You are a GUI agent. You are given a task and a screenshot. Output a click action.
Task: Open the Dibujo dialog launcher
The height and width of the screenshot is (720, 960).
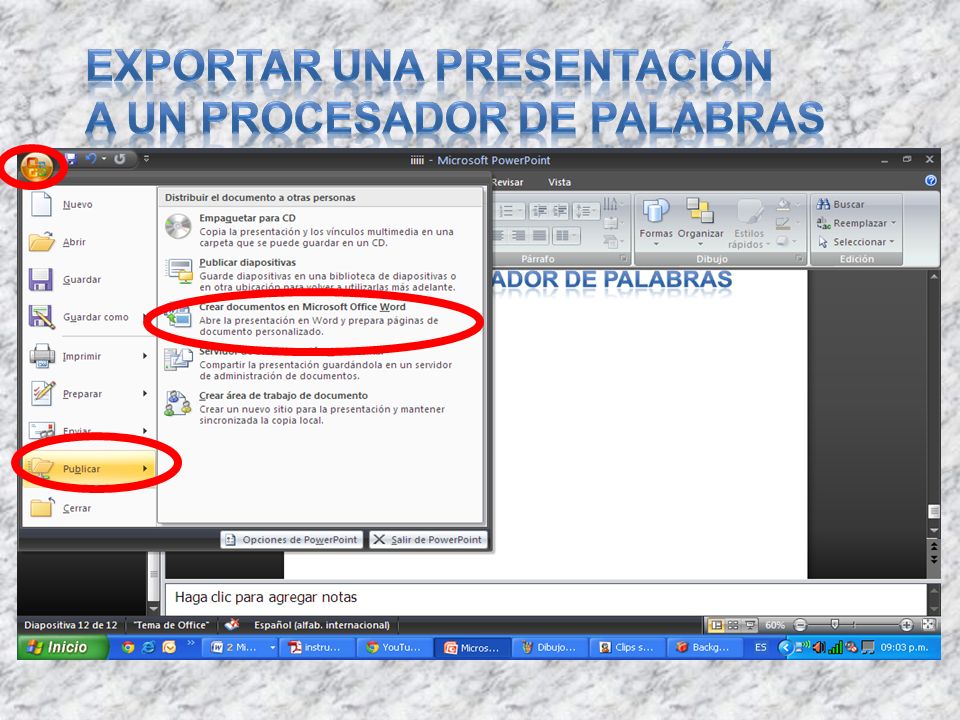799,259
